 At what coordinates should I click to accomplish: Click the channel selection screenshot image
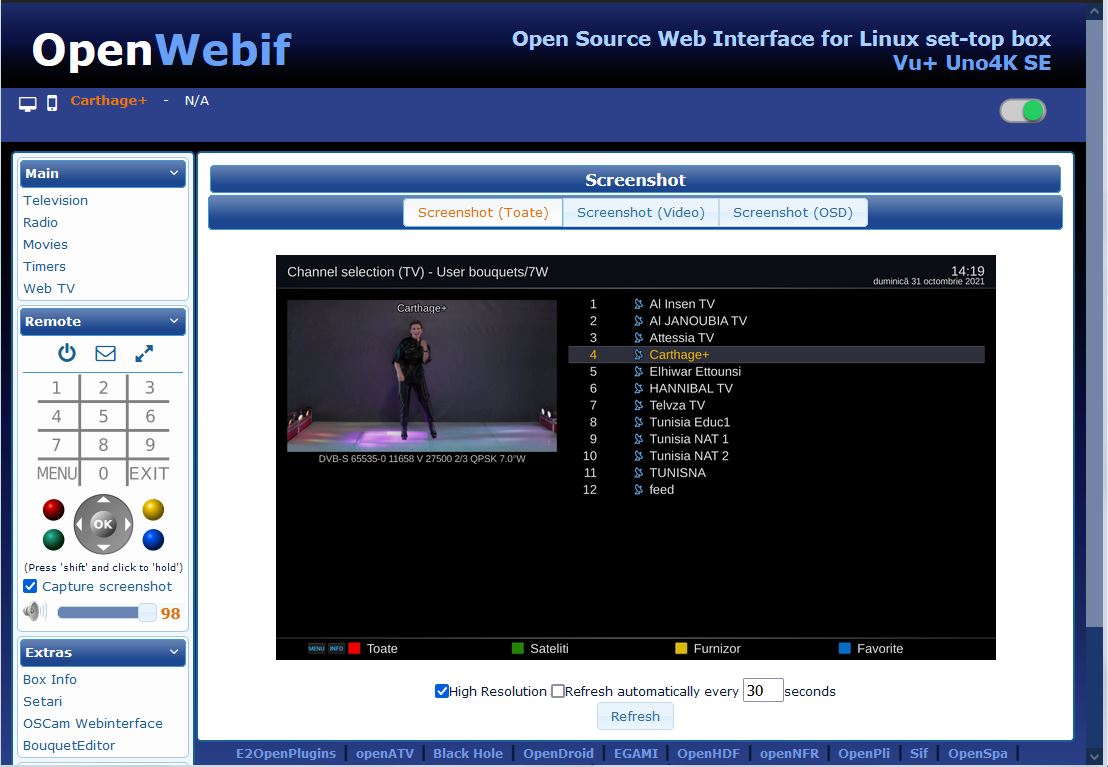(635, 457)
